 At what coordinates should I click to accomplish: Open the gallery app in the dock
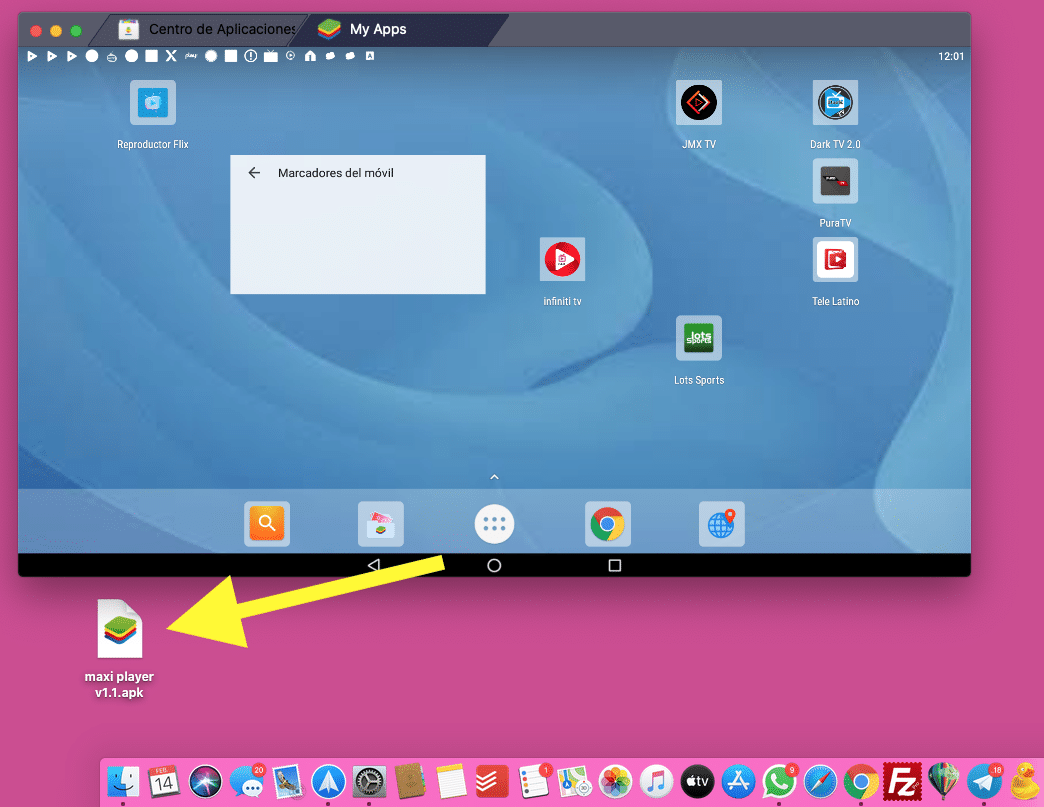(381, 523)
